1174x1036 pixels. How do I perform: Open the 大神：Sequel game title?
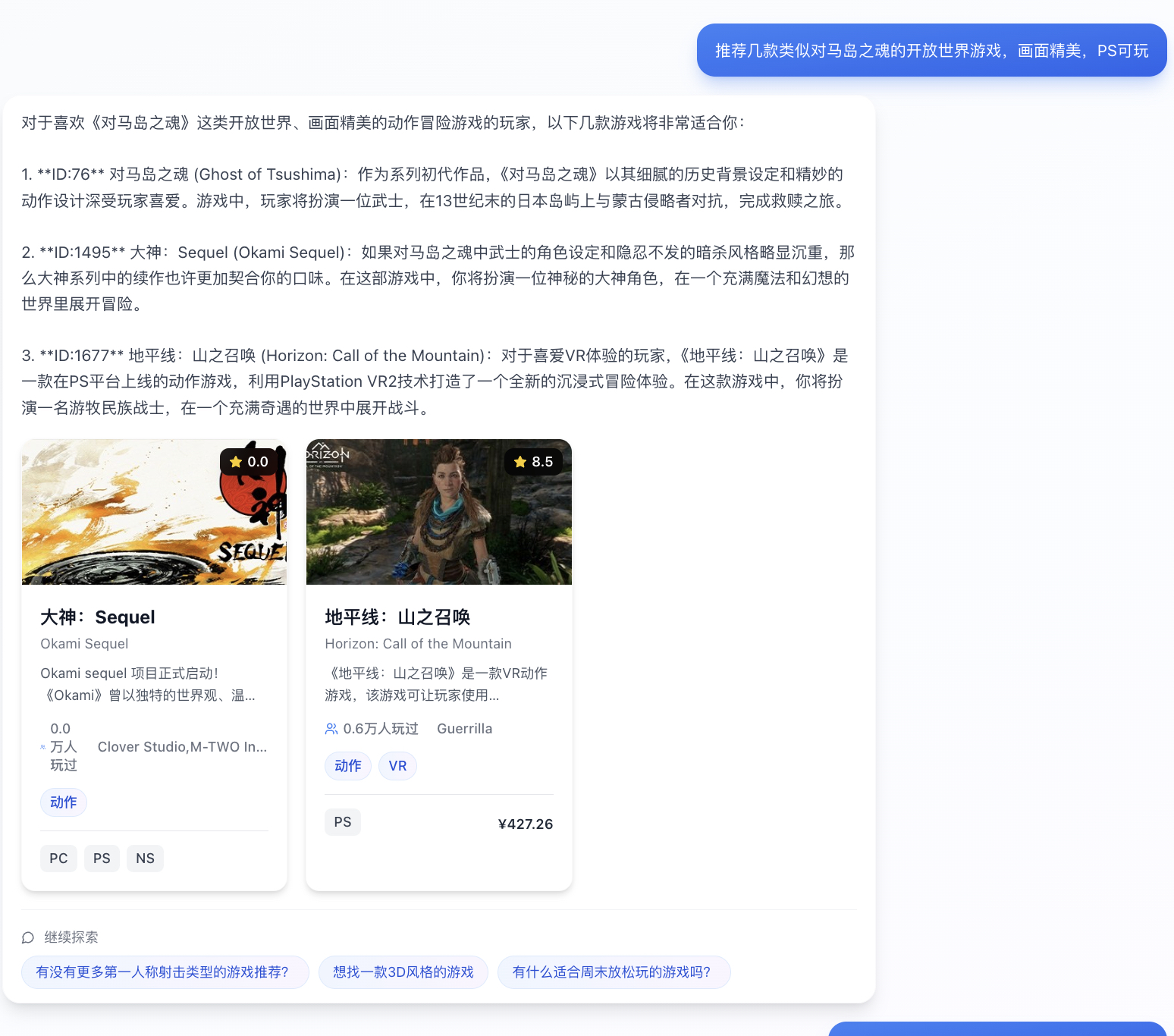[x=97, y=617]
